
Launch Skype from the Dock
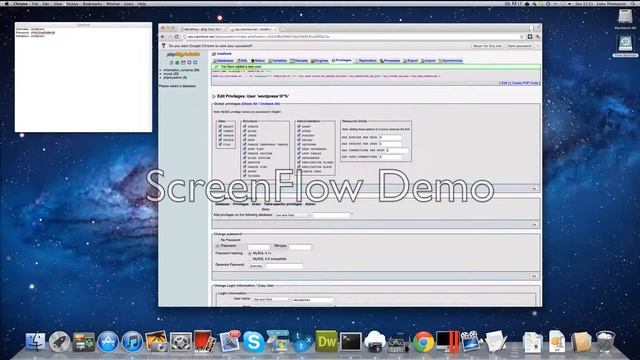[x=253, y=341]
